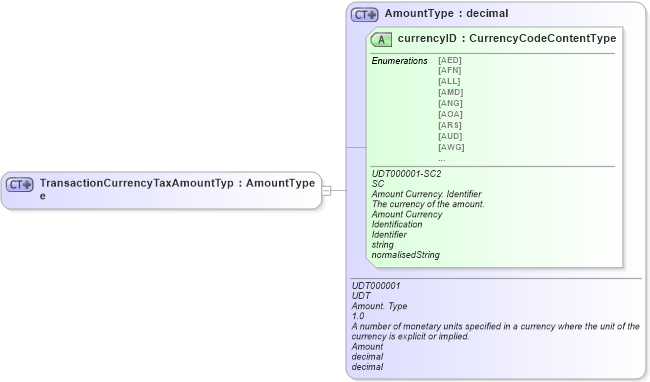Select the [AMD] enumeration value
The height and width of the screenshot is (382, 650).
[x=451, y=92]
